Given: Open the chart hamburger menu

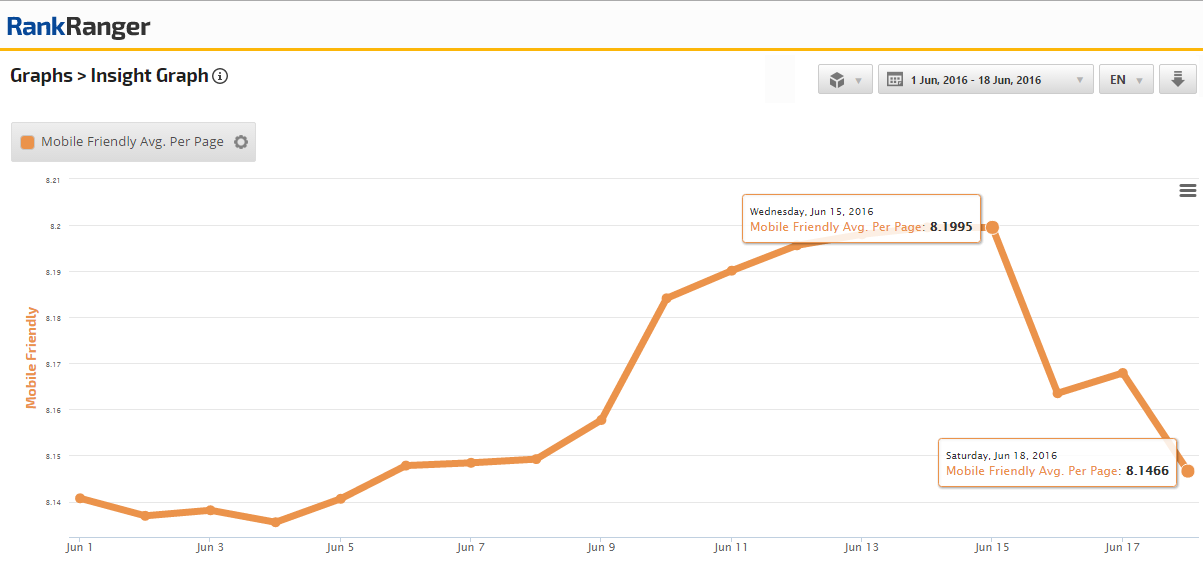Looking at the screenshot, I should click(1188, 191).
